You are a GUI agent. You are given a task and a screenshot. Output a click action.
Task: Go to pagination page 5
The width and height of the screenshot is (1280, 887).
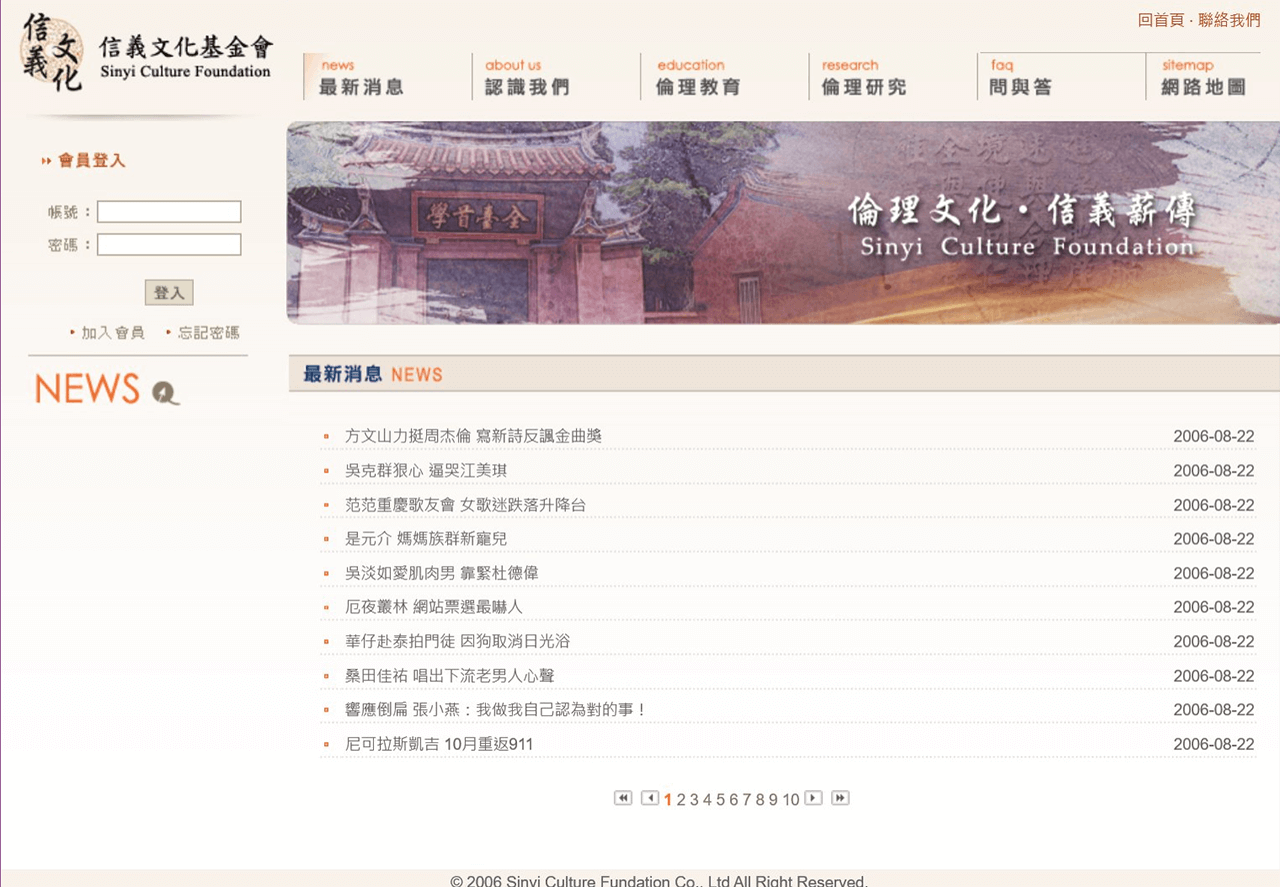tap(720, 799)
